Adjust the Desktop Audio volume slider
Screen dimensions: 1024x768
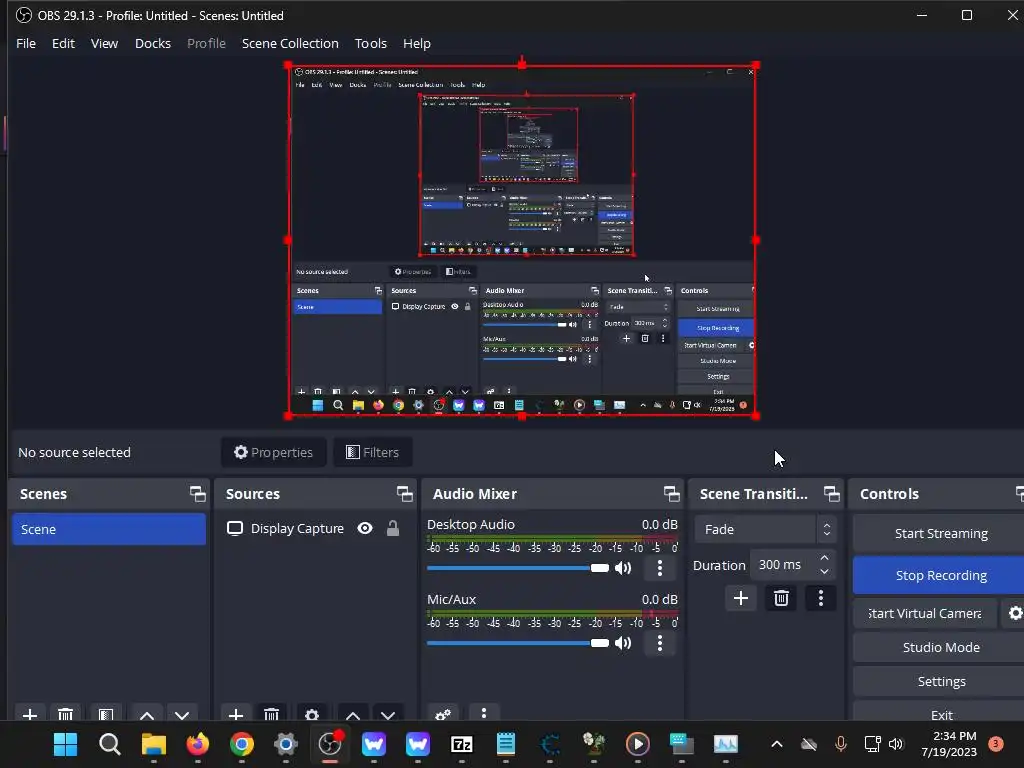517,568
